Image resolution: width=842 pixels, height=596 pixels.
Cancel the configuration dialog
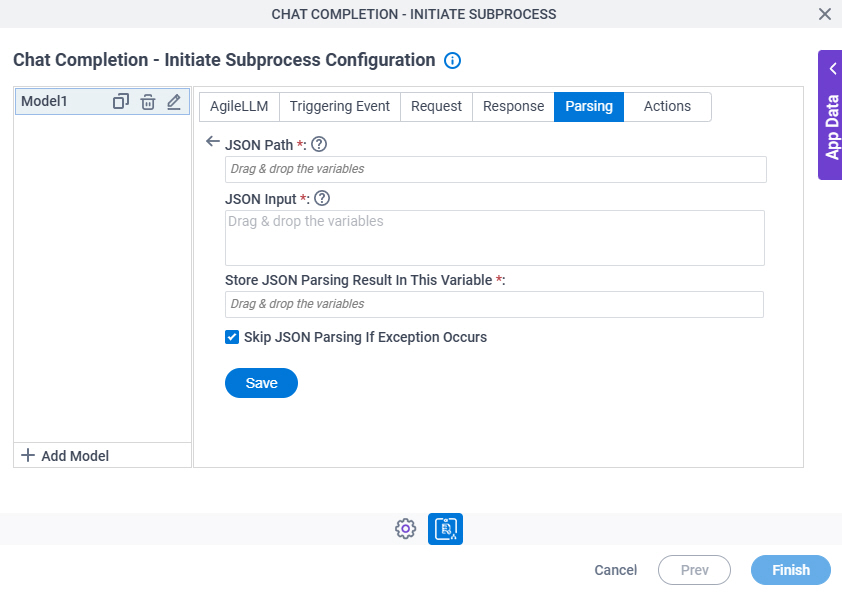click(615, 570)
